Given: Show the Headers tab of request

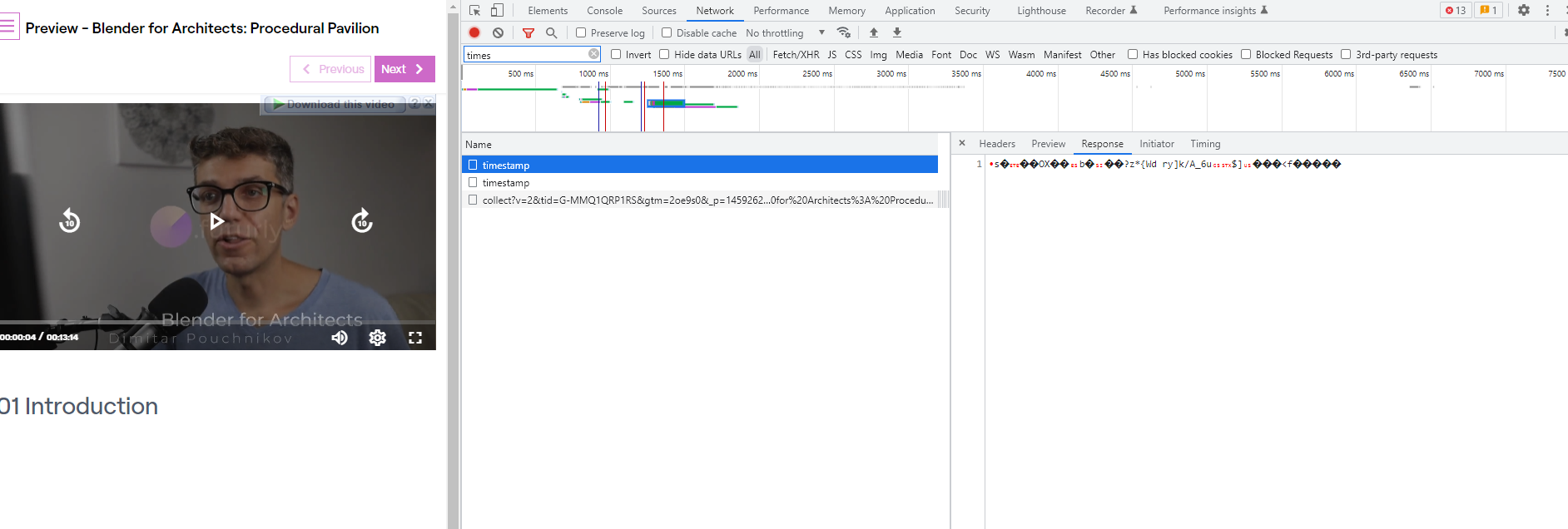Looking at the screenshot, I should (997, 144).
